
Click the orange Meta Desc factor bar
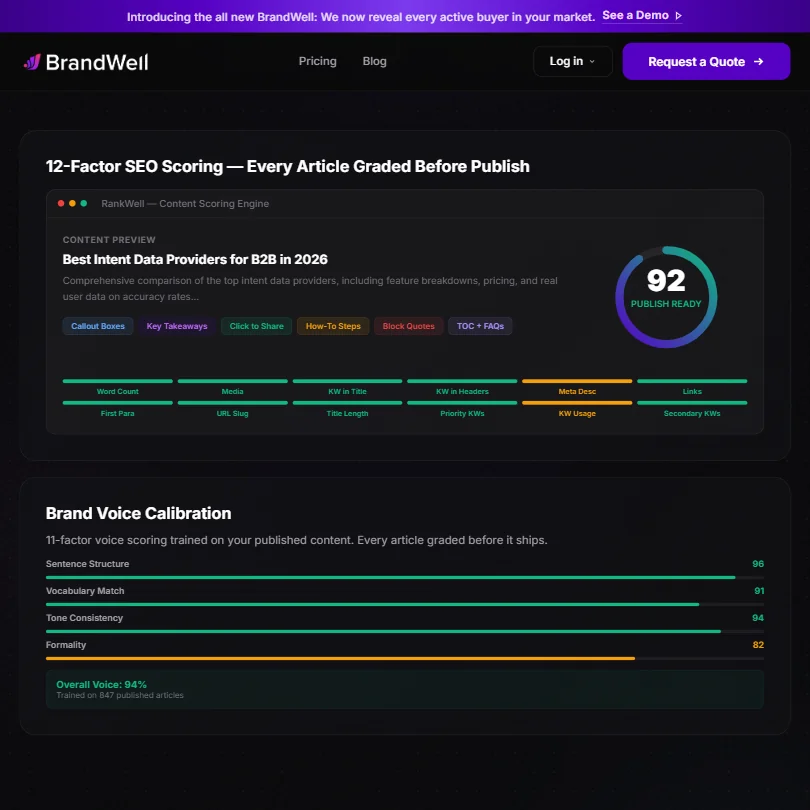(x=577, y=381)
